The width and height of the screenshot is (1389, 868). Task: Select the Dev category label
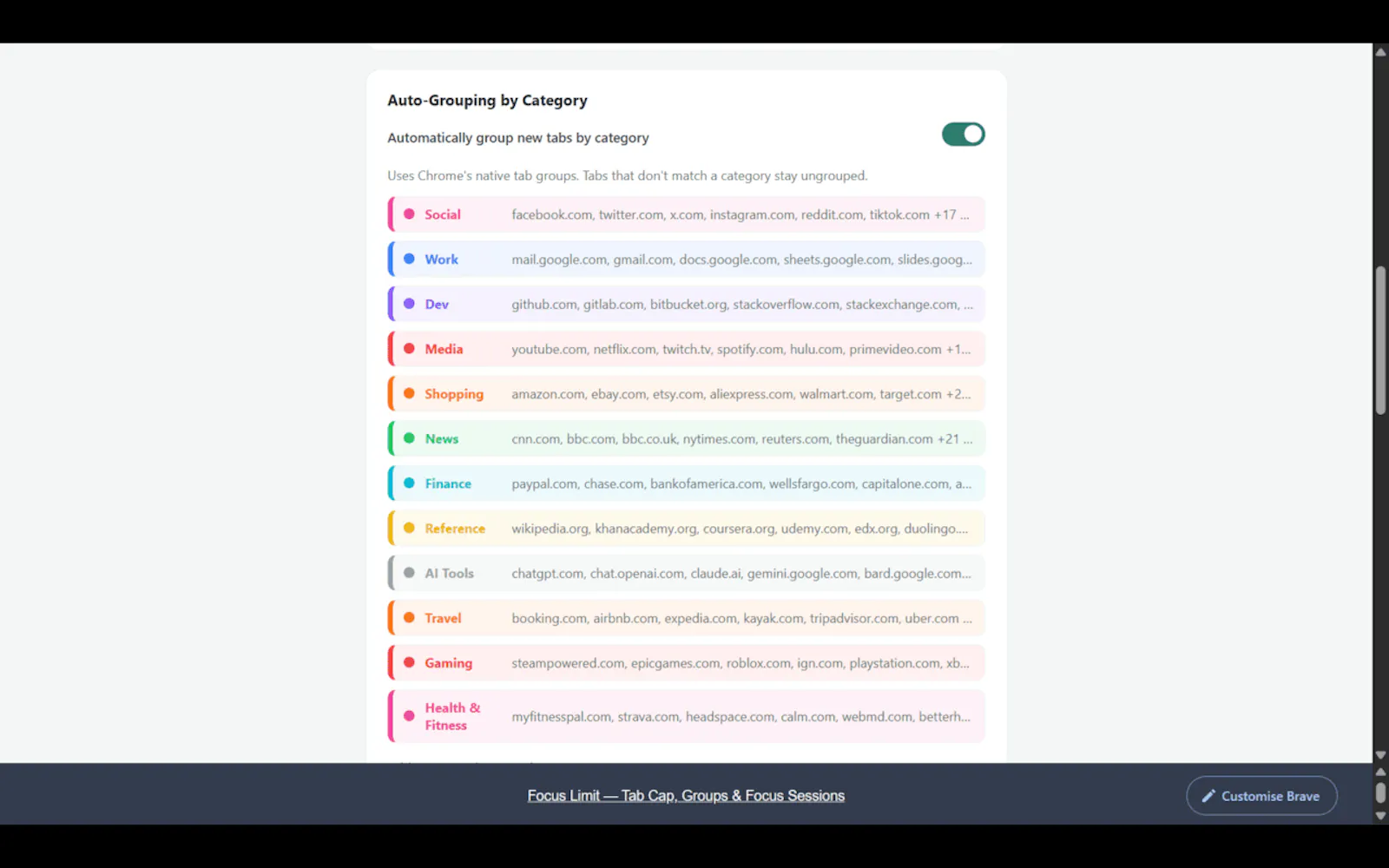[437, 305]
